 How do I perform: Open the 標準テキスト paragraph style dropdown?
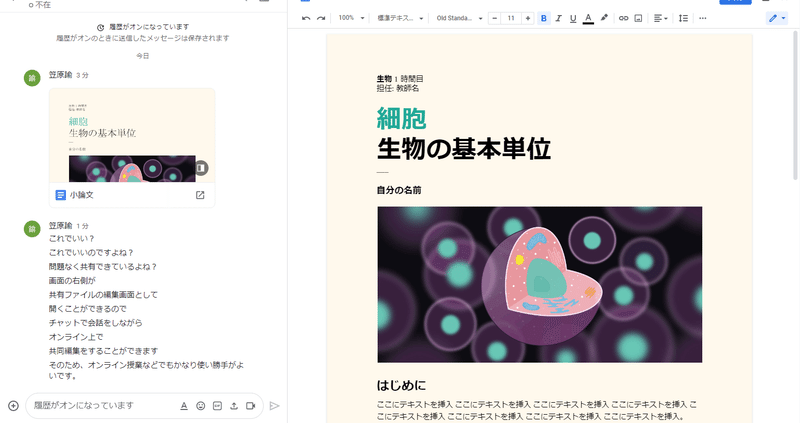point(400,18)
